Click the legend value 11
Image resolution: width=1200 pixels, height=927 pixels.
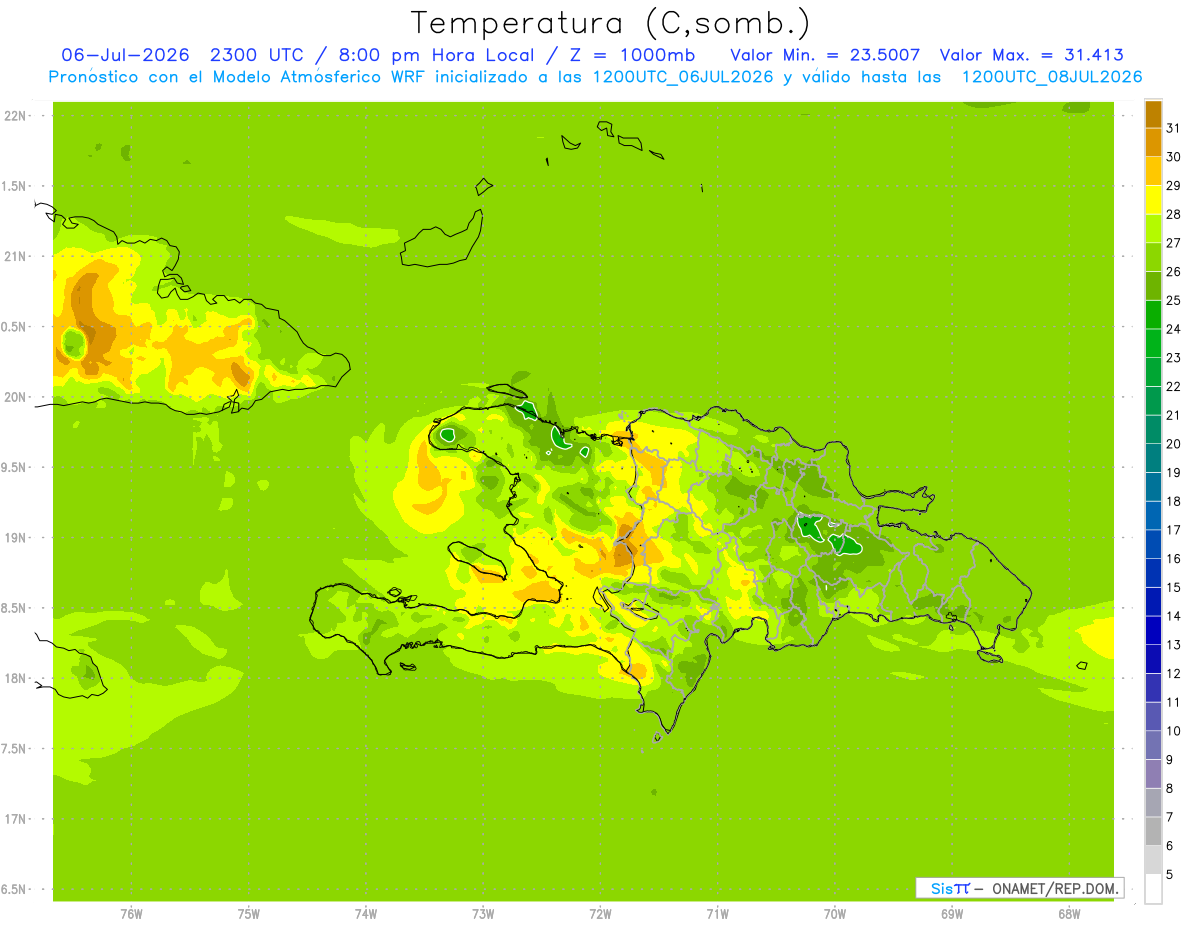[1173, 702]
